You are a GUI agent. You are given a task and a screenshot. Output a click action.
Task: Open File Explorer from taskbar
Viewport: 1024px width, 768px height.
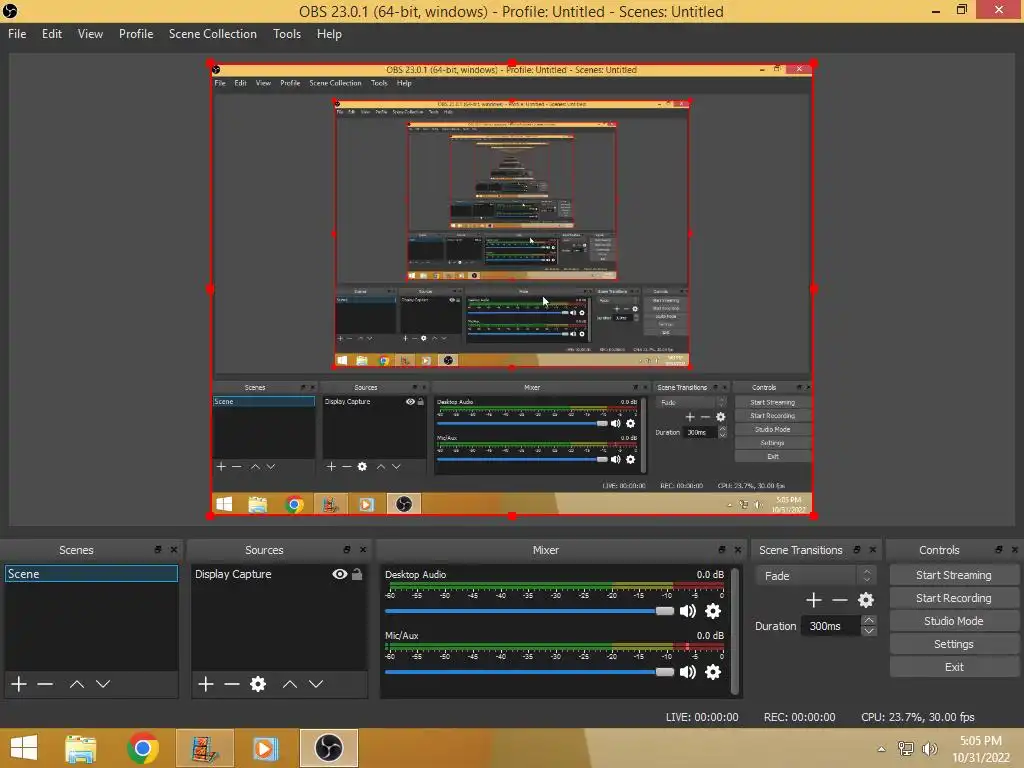tap(81, 748)
